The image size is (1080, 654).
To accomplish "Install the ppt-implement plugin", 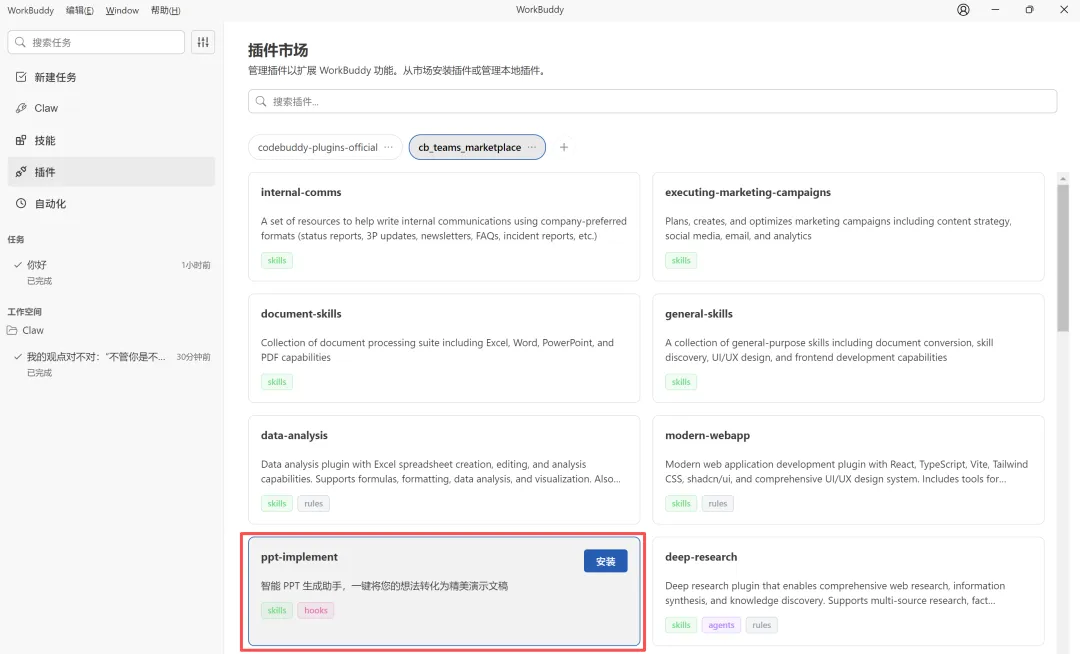I will pos(605,561).
